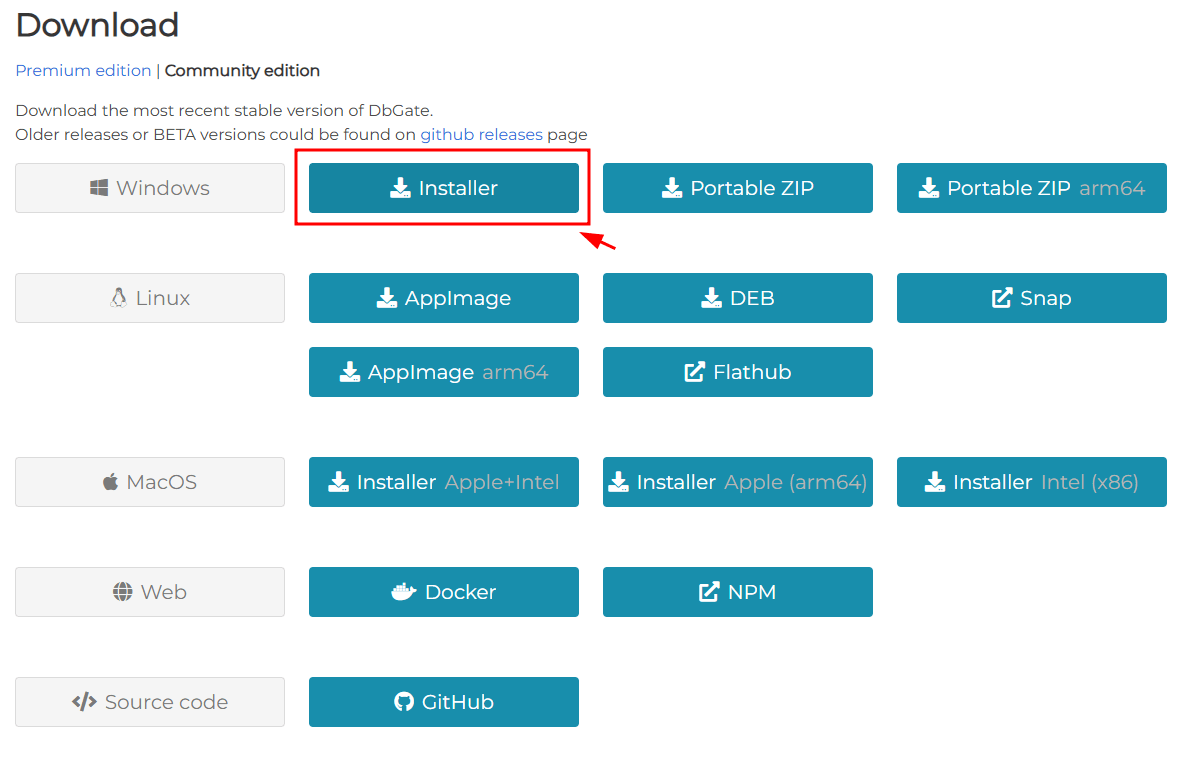Download the Windows Installer
Viewport: 1181px width, 771px height.
pos(444,188)
